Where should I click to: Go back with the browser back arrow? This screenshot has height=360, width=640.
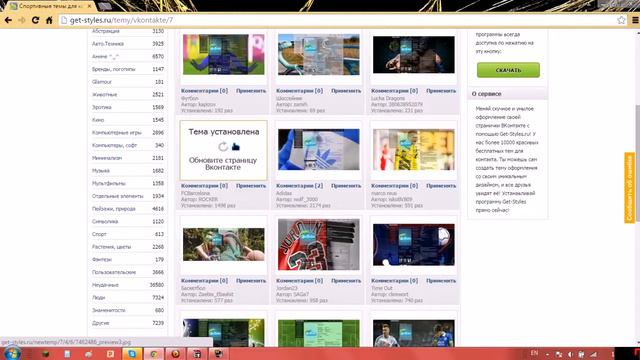(x=8, y=20)
